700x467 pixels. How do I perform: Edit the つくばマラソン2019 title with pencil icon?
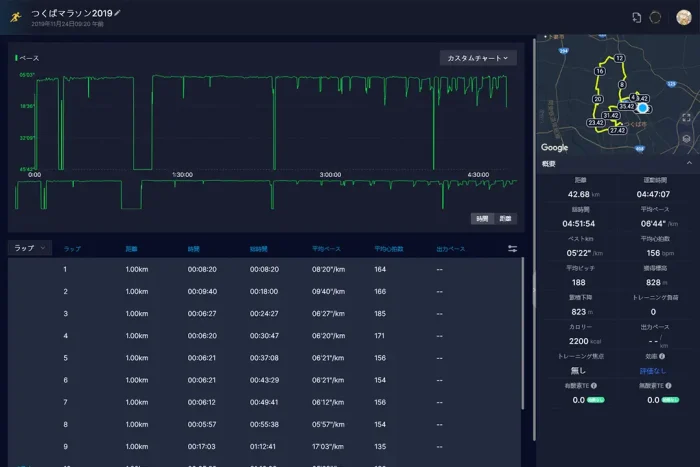click(117, 12)
